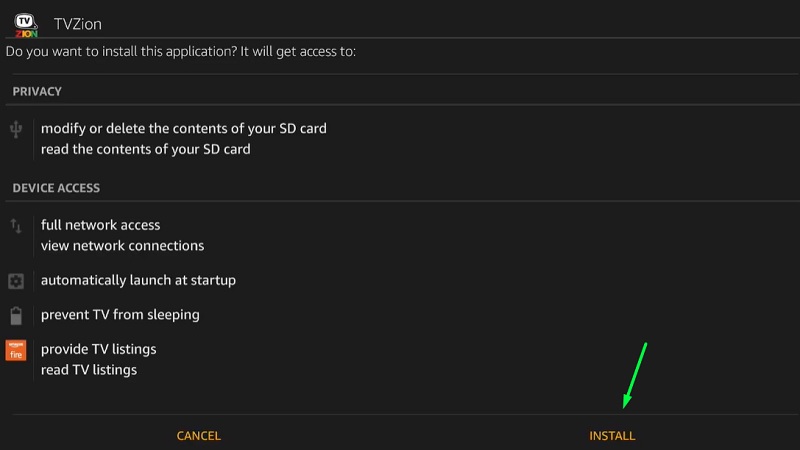This screenshot has height=450, width=800.
Task: Click the battery sleep permission icon
Action: pos(16,315)
